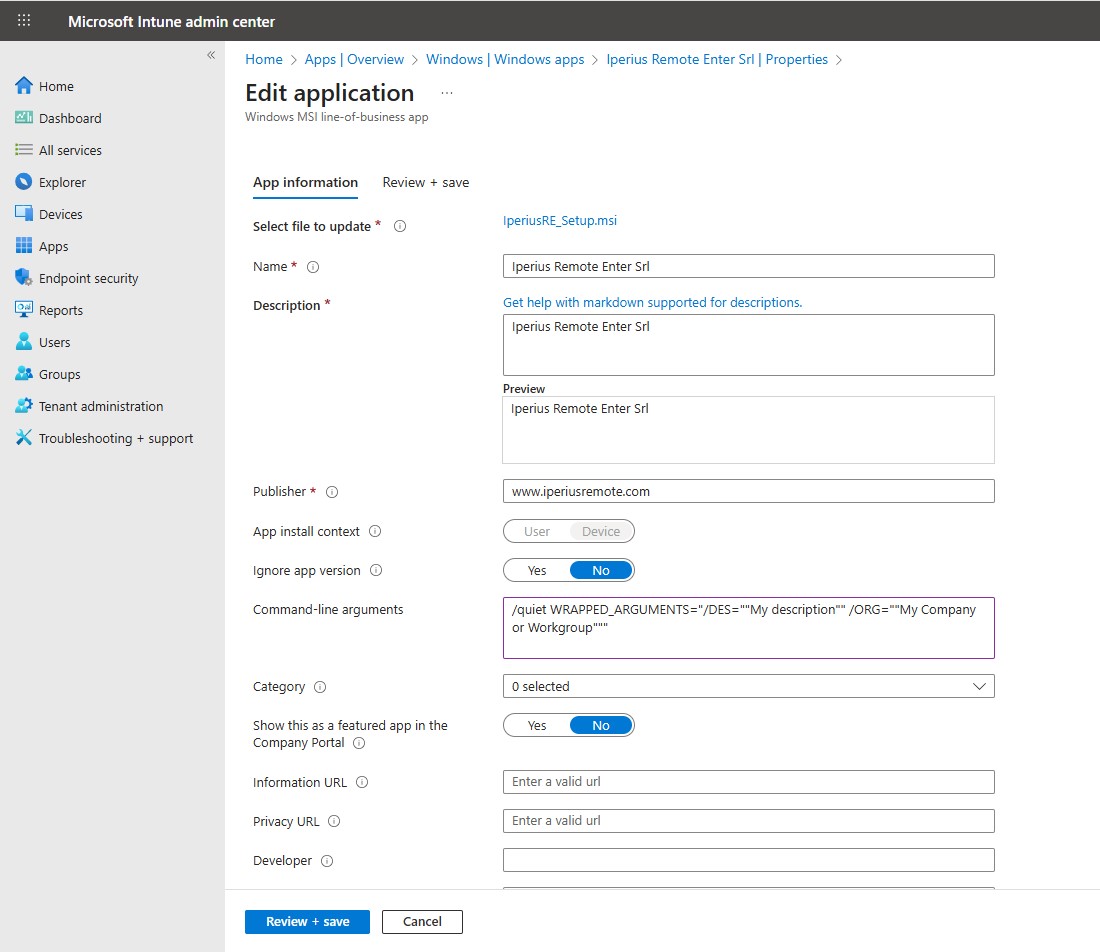Click info icon next to Ignore app version

click(x=376, y=571)
